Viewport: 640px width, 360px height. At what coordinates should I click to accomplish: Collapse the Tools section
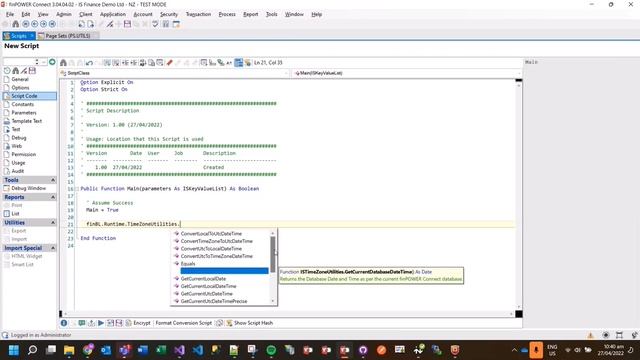click(x=53, y=180)
